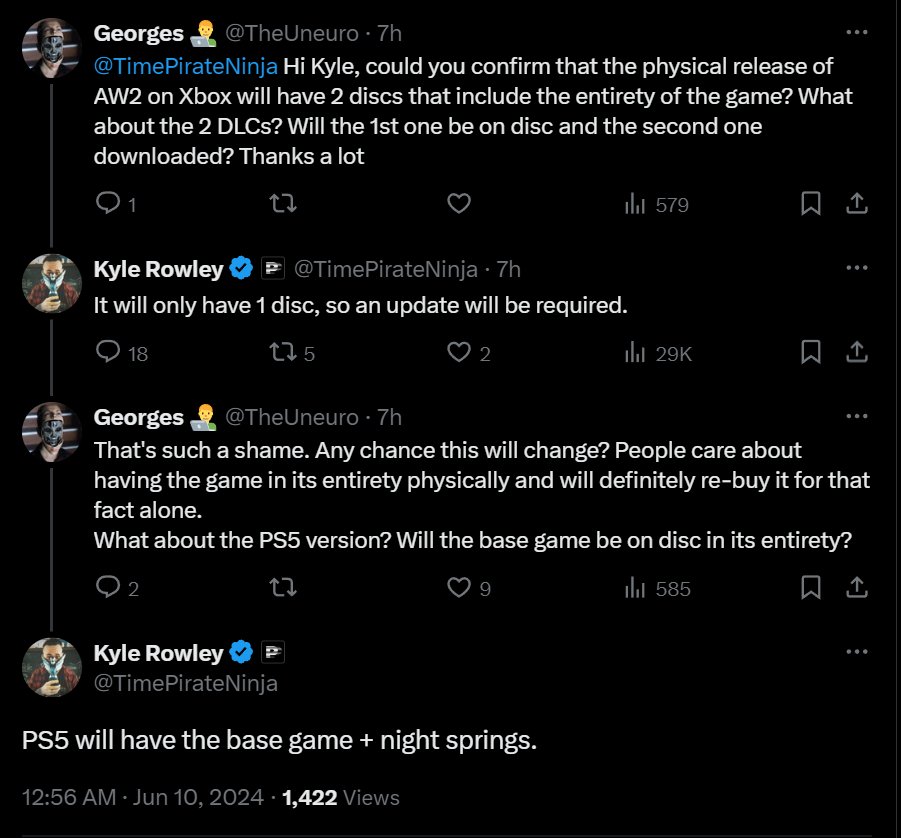Share Kyle Rowley's 1 disc reply
901x838 pixels.
pos(856,352)
